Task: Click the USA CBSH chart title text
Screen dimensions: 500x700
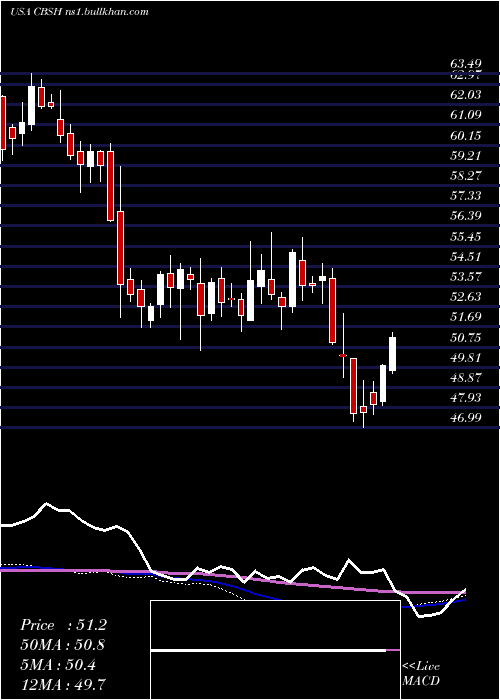Action: click(79, 12)
